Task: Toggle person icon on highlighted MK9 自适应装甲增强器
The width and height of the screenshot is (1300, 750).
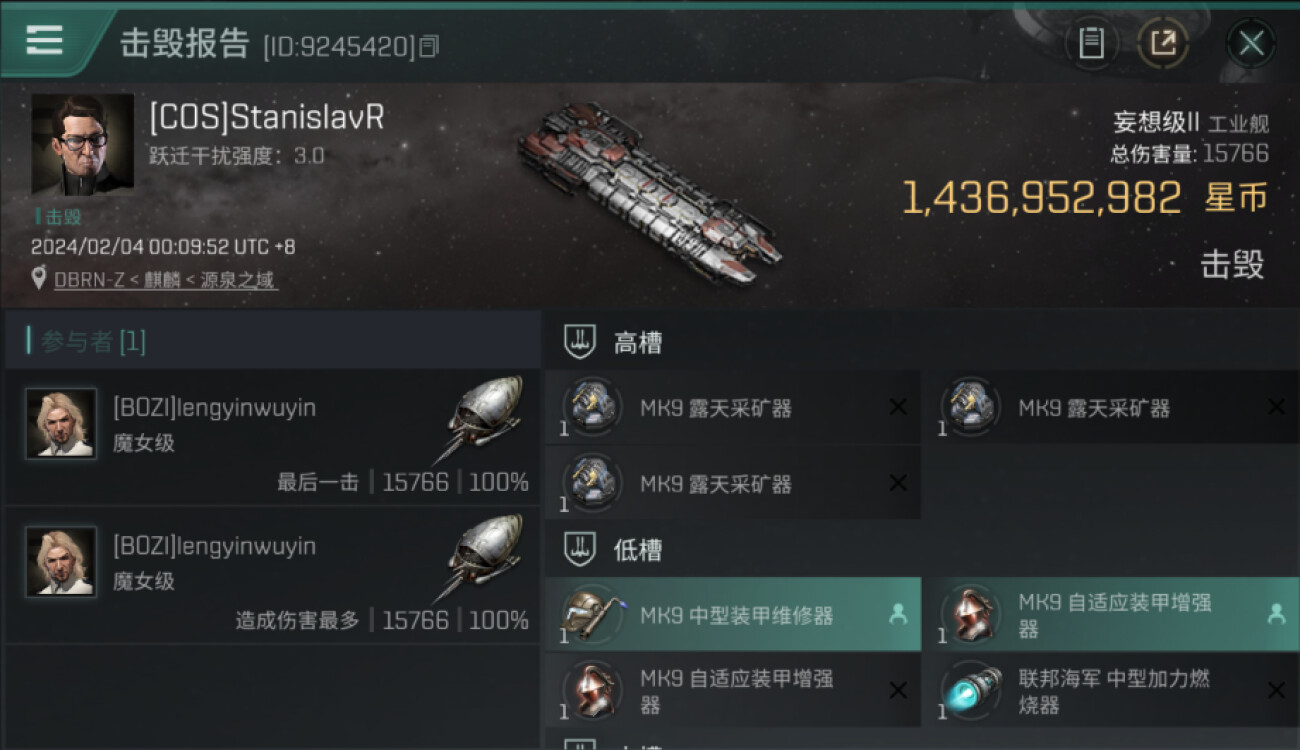Action: 1276,614
